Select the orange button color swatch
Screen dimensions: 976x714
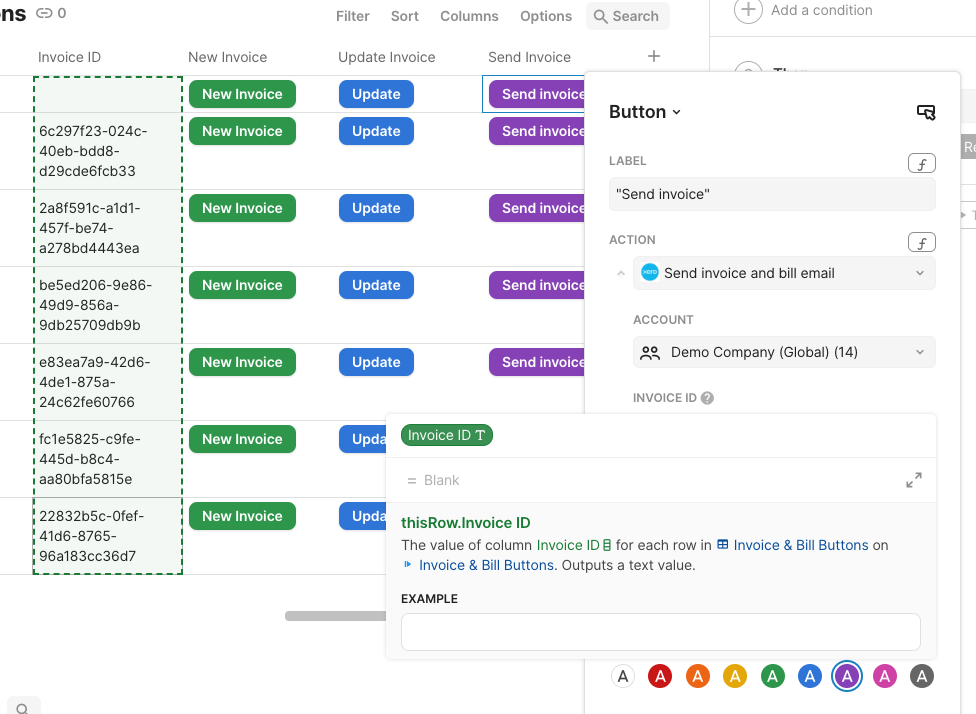(698, 676)
